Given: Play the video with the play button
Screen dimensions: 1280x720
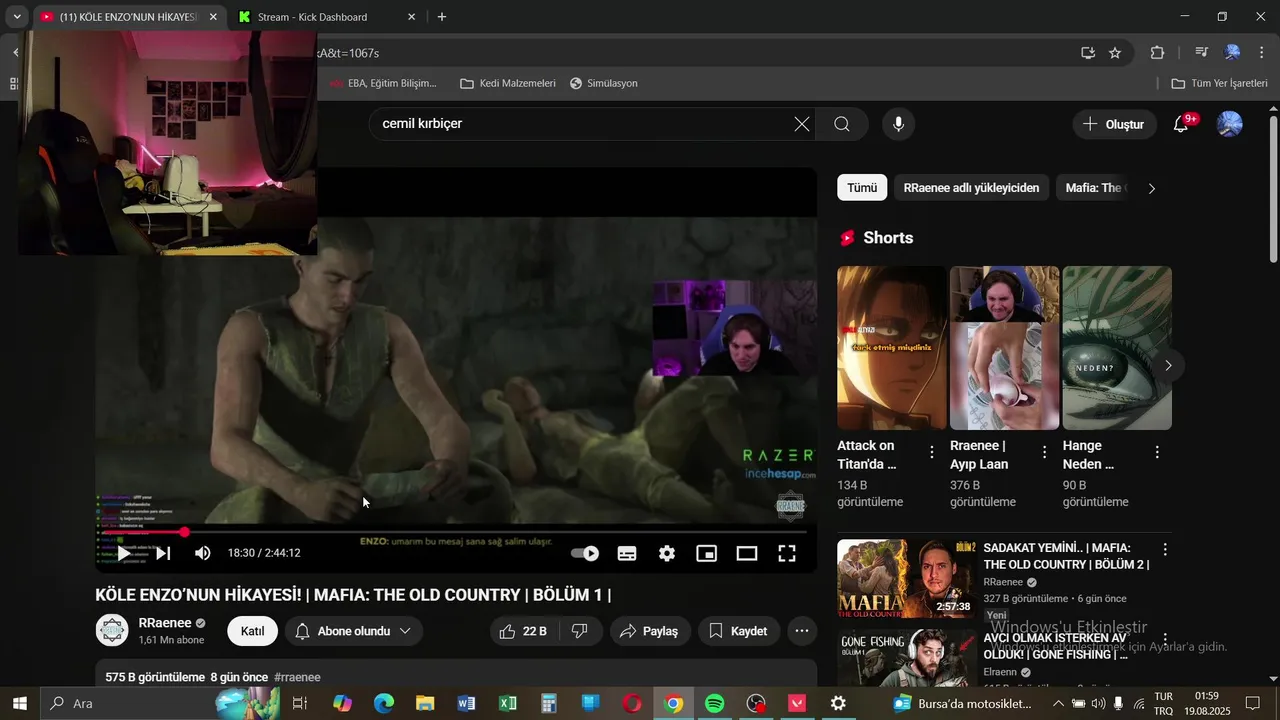Looking at the screenshot, I should click(x=123, y=553).
